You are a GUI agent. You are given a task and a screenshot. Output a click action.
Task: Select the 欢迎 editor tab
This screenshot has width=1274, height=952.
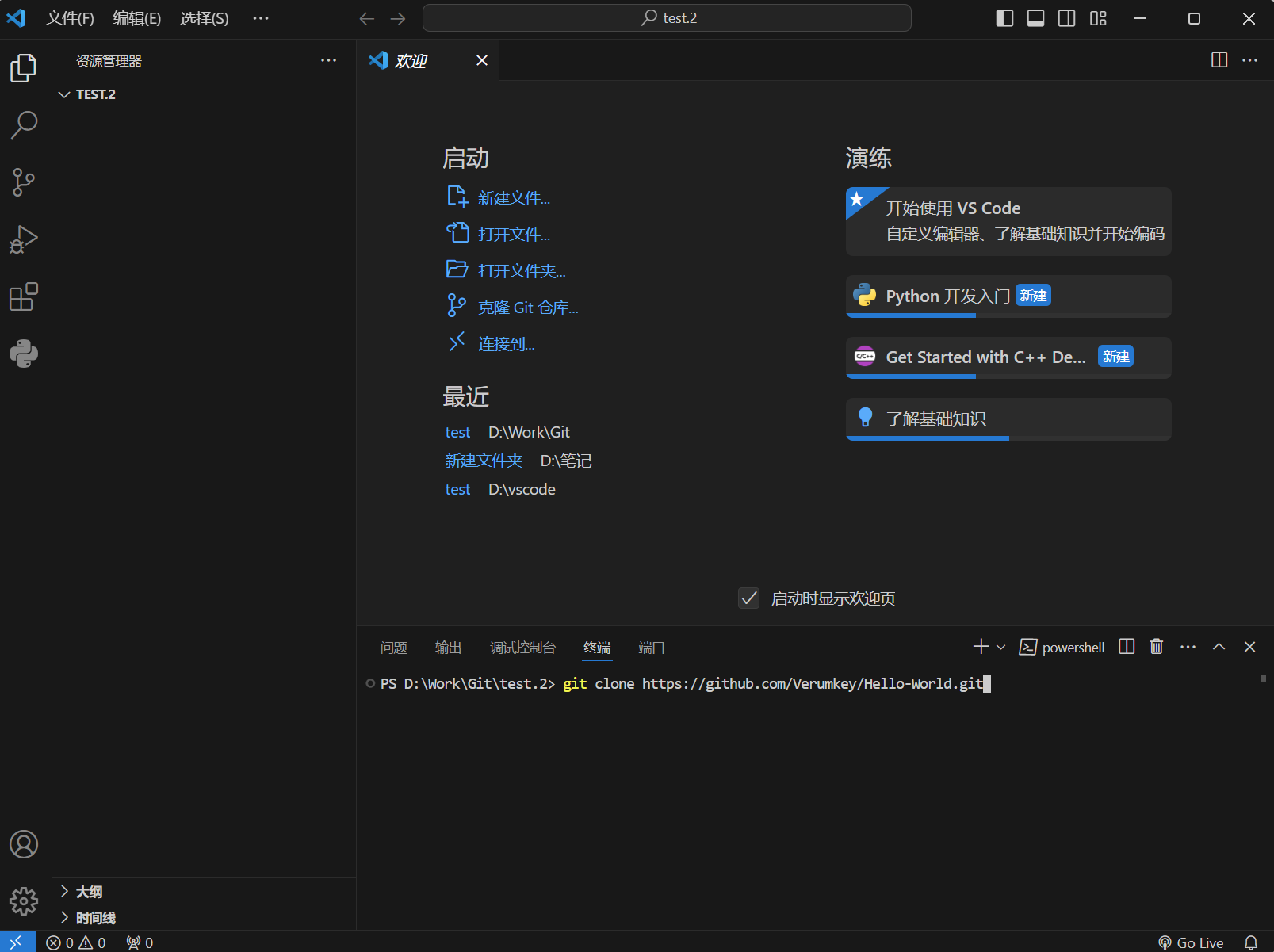click(428, 60)
